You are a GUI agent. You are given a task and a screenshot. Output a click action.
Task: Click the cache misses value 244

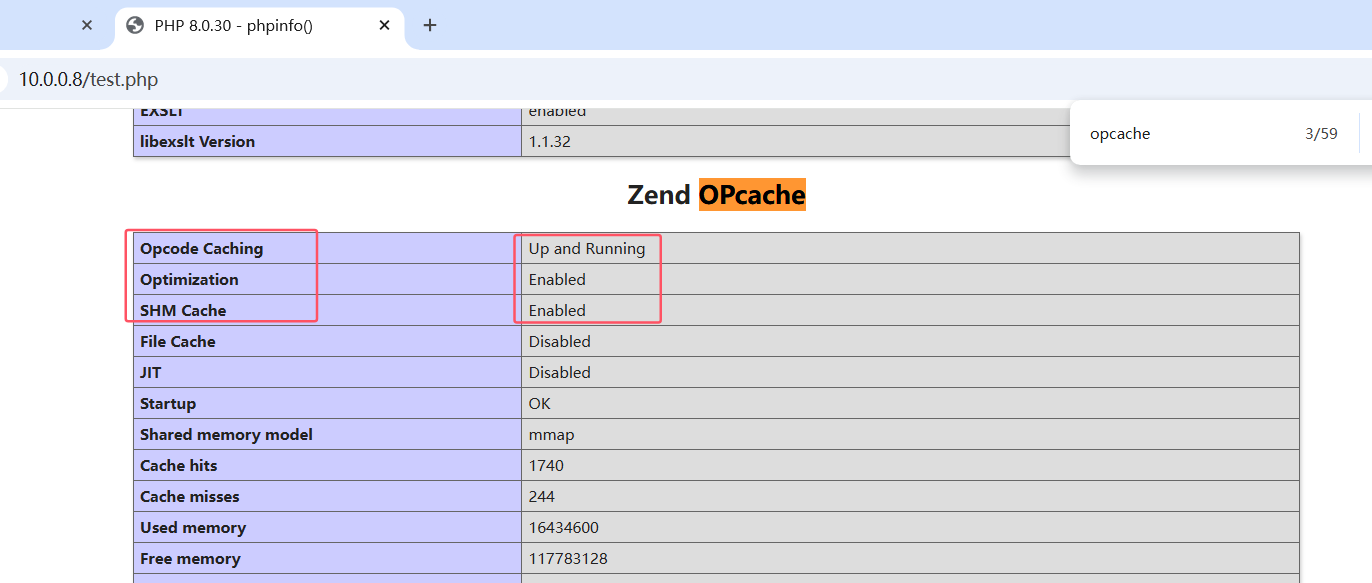542,496
